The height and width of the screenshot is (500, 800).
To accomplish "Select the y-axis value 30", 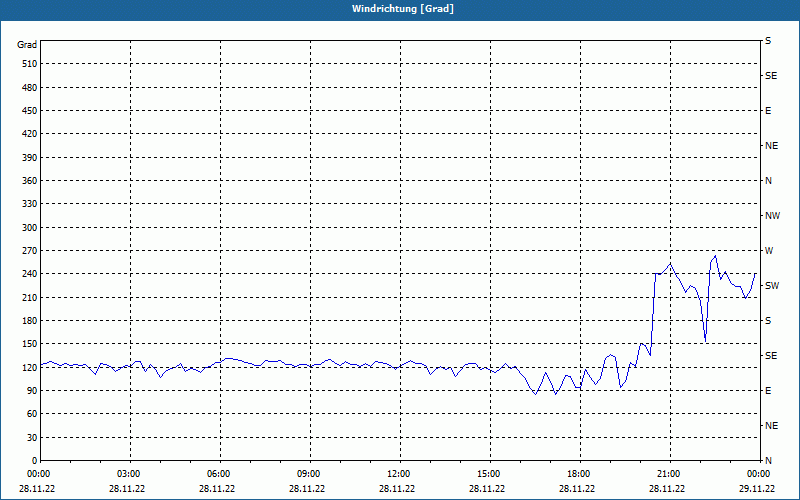I will pos(32,437).
